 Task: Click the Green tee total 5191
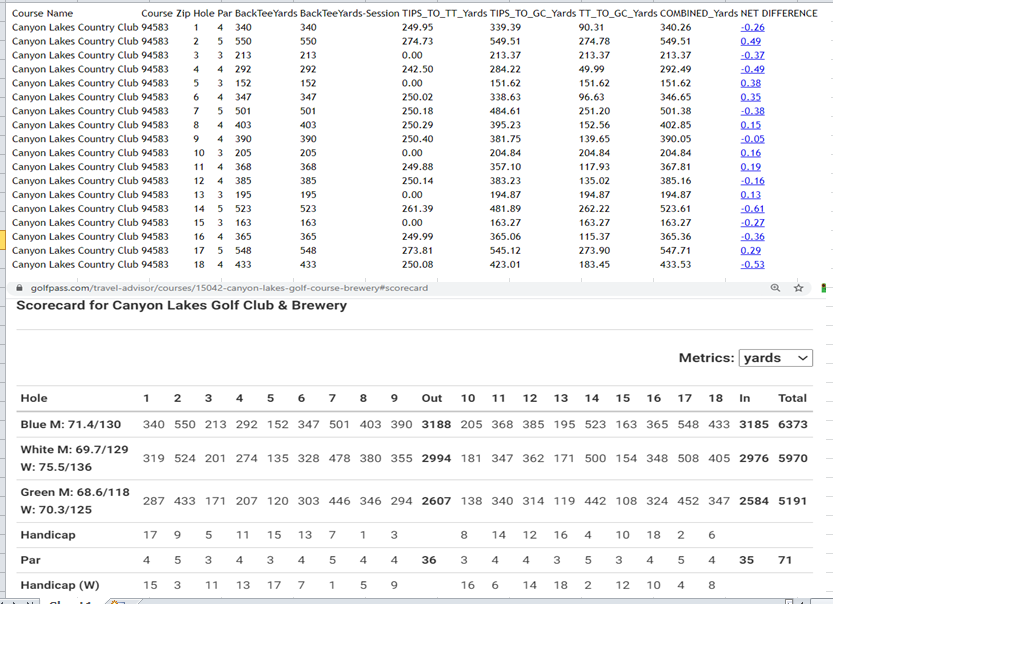point(792,501)
